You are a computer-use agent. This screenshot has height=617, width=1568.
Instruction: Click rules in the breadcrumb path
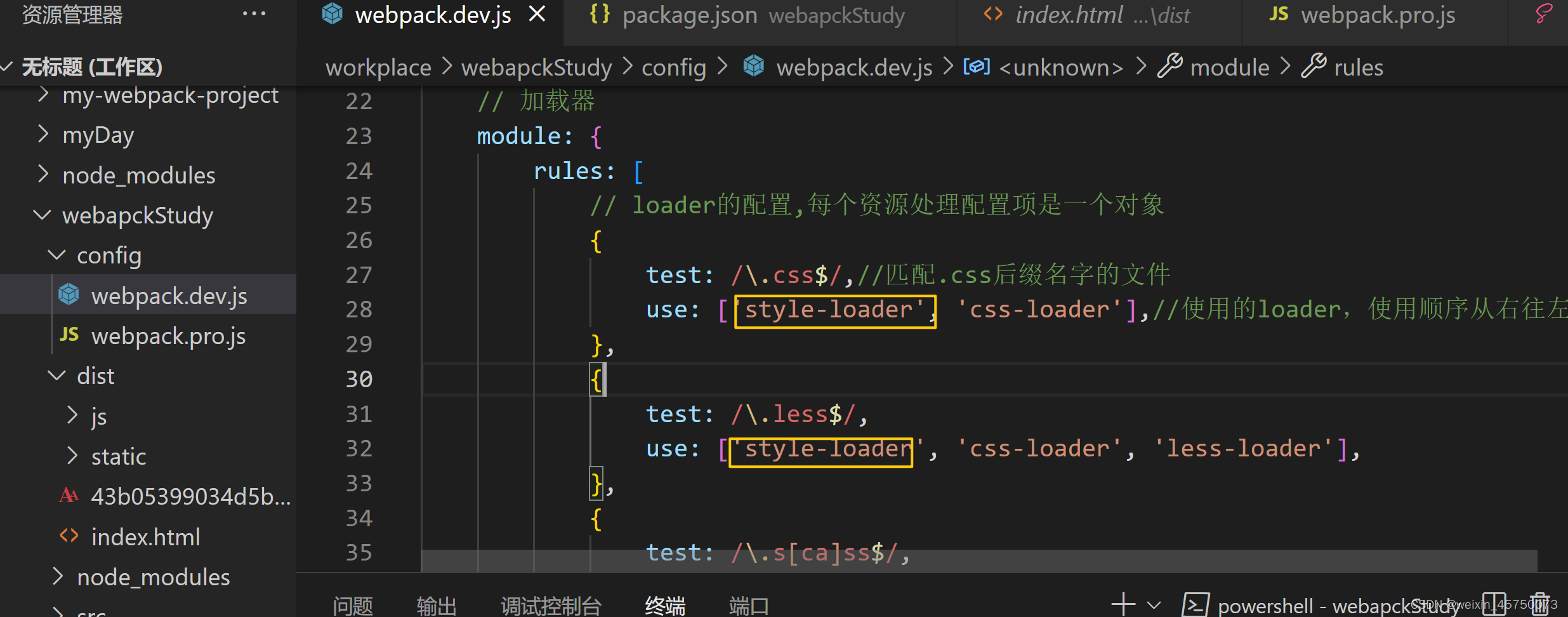1359,66
